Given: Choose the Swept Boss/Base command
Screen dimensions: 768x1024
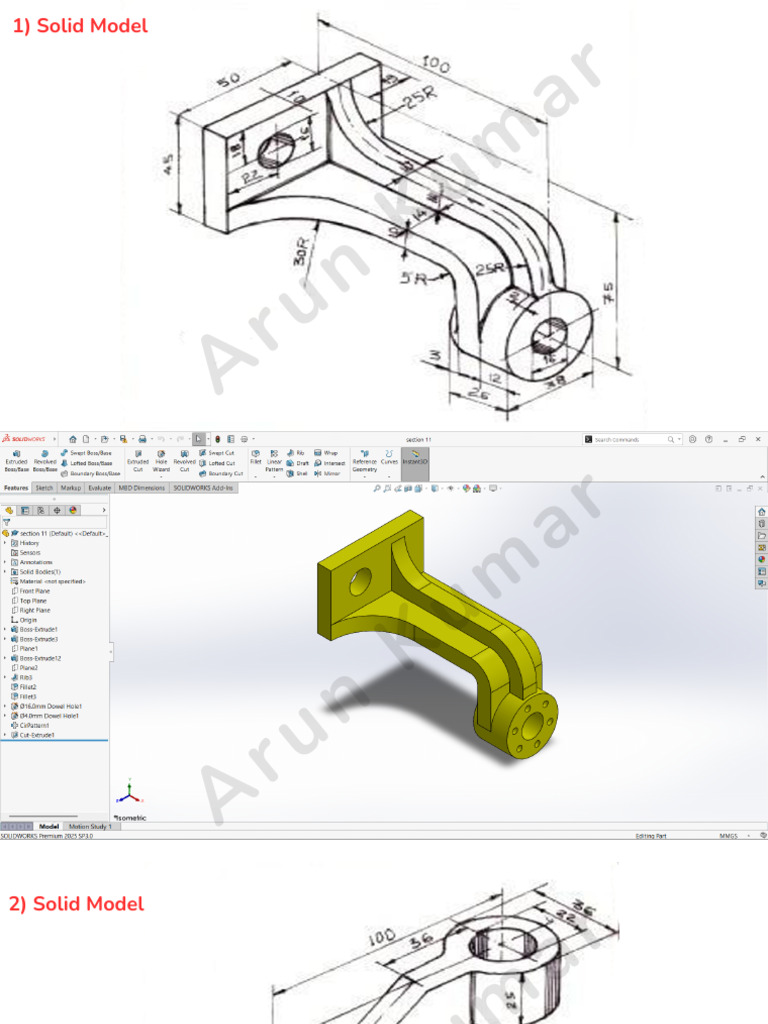Looking at the screenshot, I should click(86, 453).
